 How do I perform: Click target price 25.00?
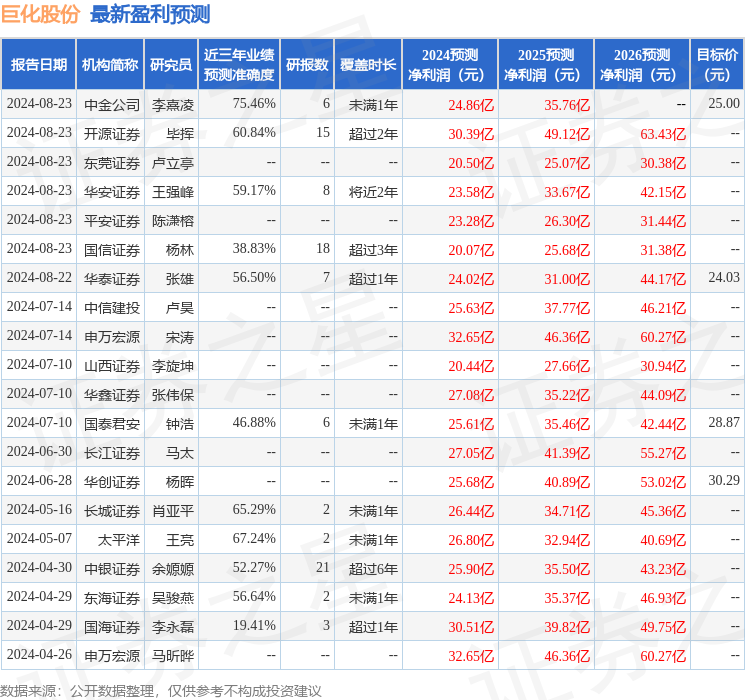pyautogui.click(x=724, y=103)
